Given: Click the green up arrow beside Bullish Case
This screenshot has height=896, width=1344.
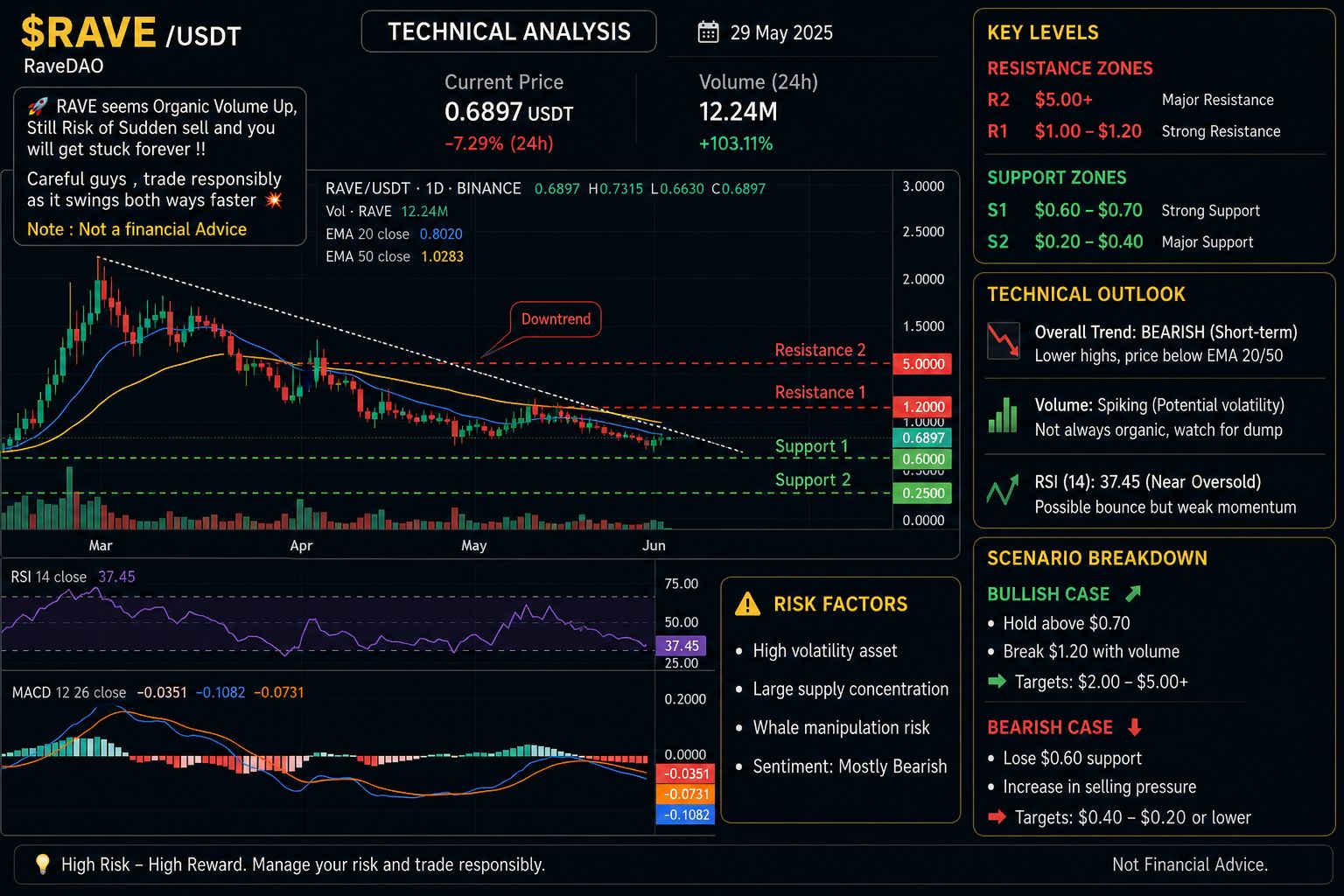Looking at the screenshot, I should (x=1133, y=594).
